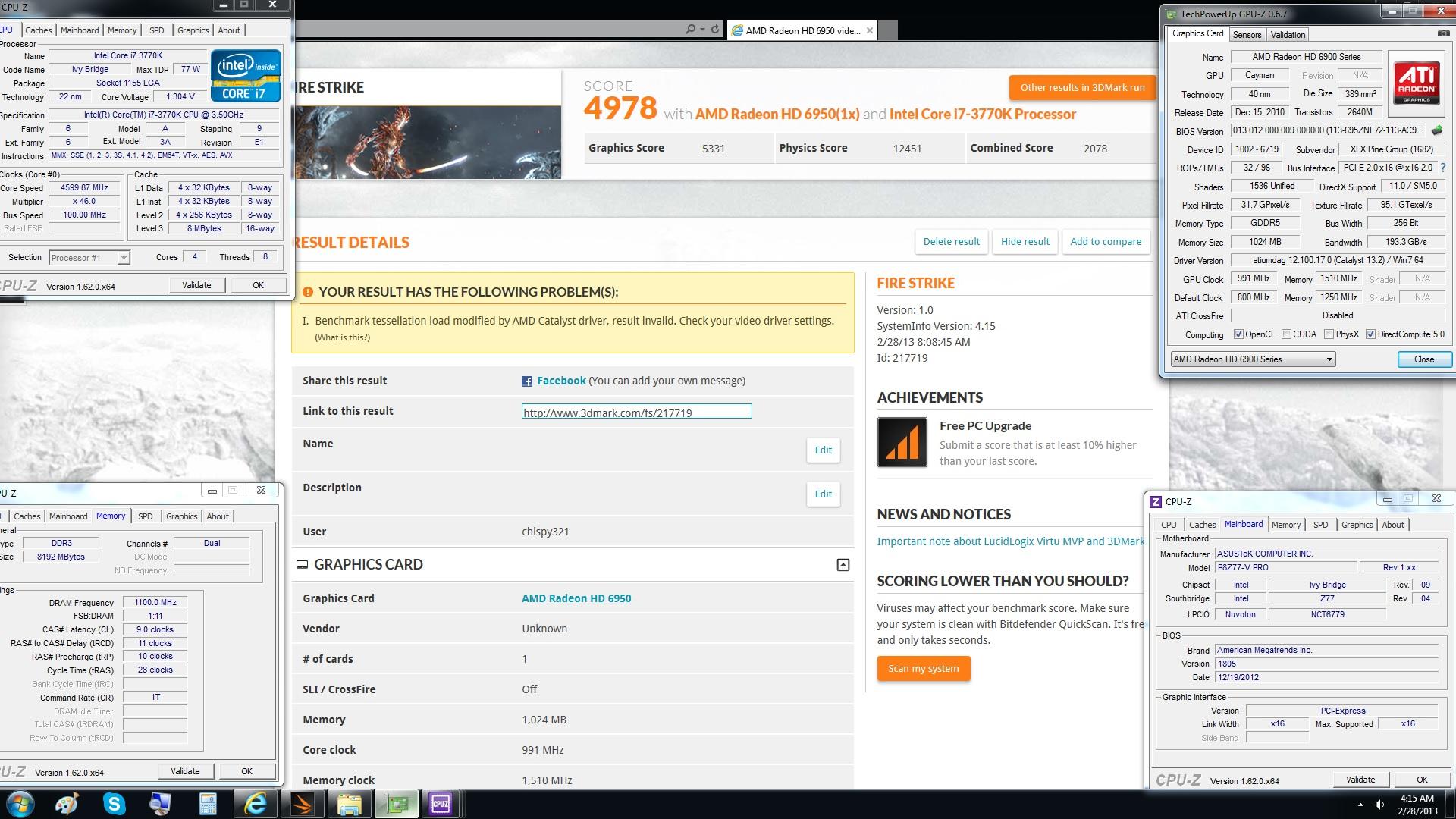Click the Delete result button
This screenshot has height=819, width=1456.
click(x=951, y=242)
